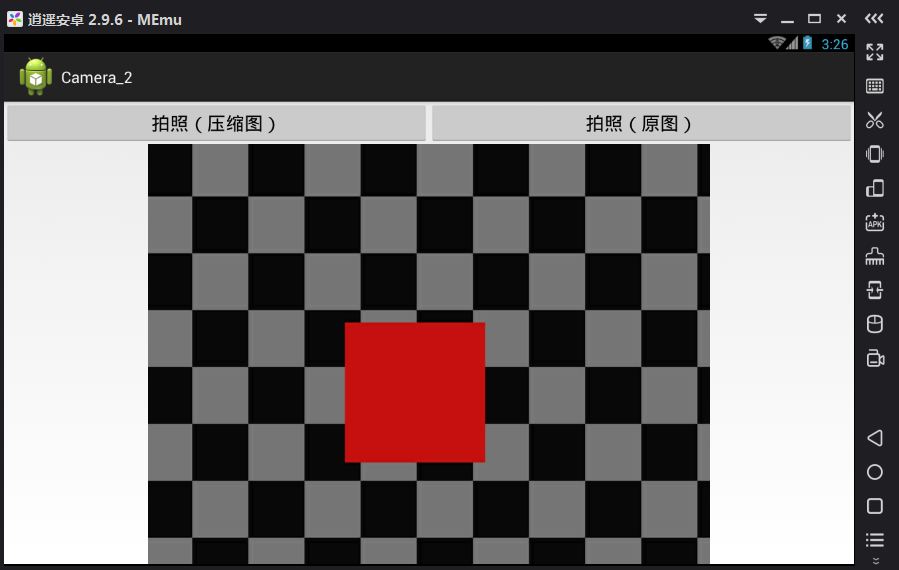Tap the Android Recents square button
The image size is (899, 570).
click(x=874, y=506)
